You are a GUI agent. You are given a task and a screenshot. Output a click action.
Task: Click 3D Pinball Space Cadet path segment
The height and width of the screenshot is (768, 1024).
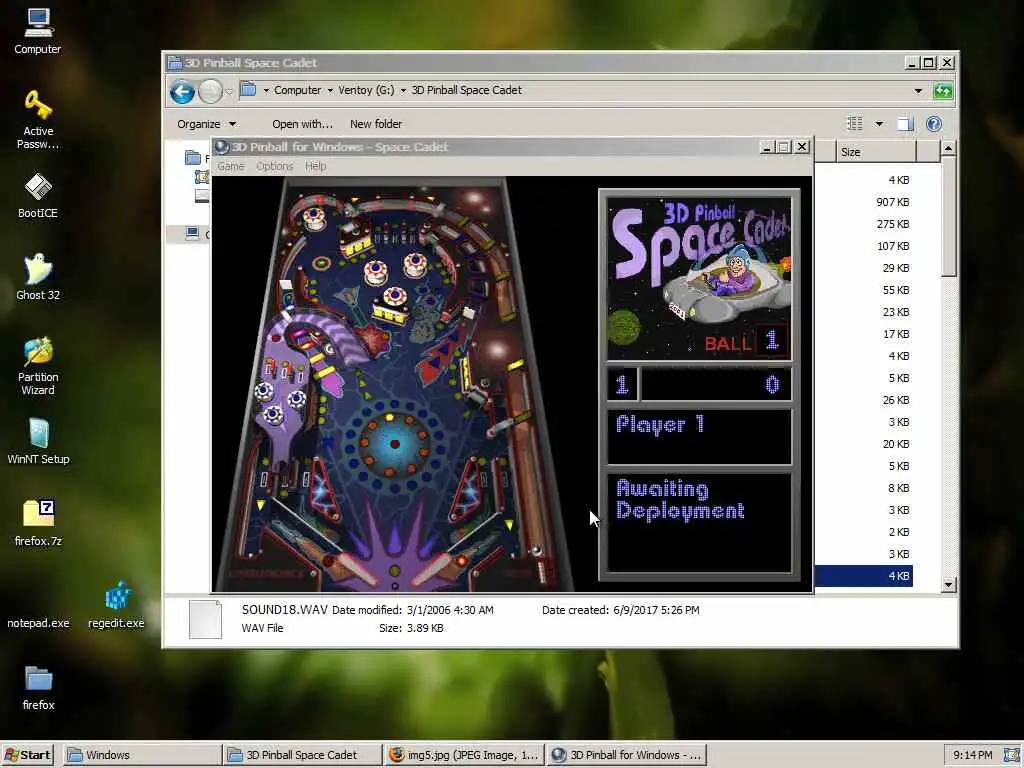click(466, 90)
